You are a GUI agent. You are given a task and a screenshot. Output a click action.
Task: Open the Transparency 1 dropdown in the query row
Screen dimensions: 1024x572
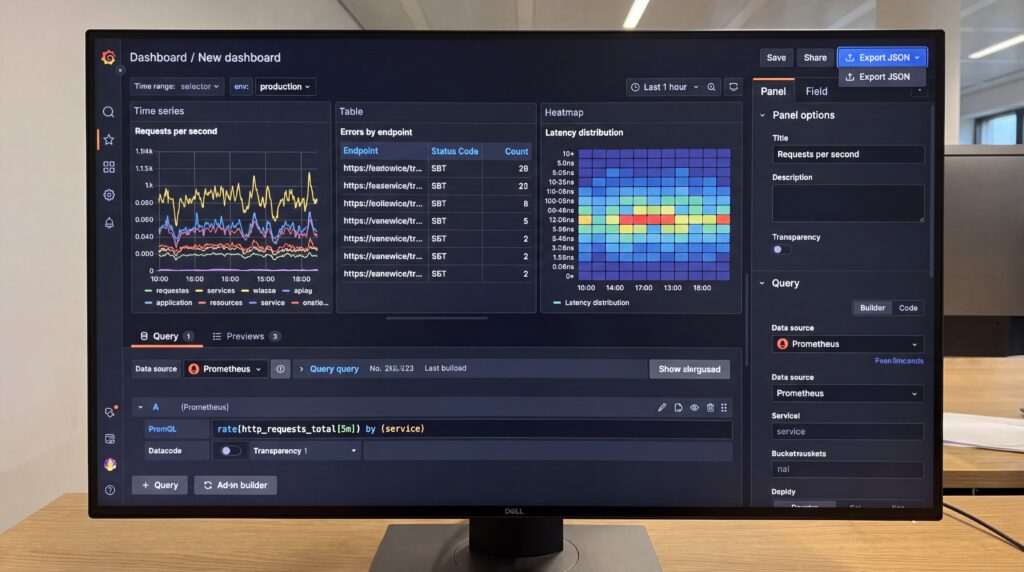[x=304, y=451]
